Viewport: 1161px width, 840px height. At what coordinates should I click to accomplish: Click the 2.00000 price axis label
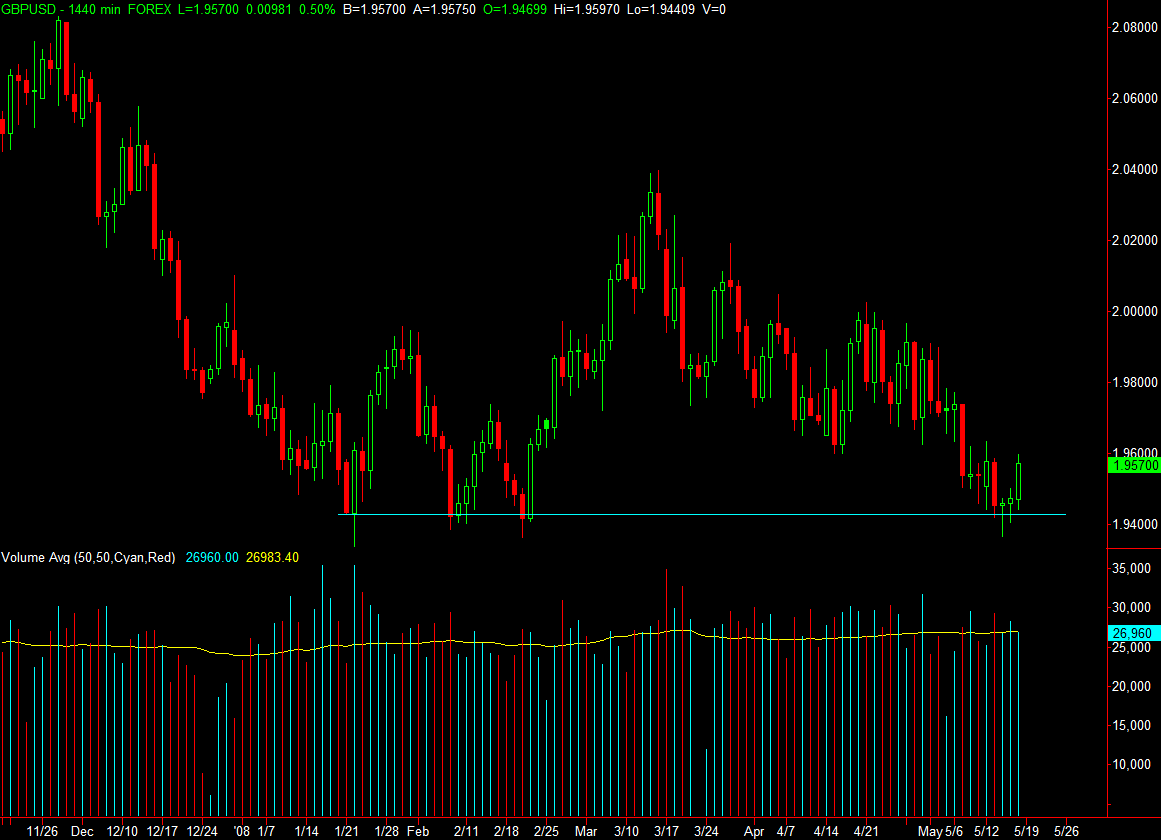[x=1134, y=311]
